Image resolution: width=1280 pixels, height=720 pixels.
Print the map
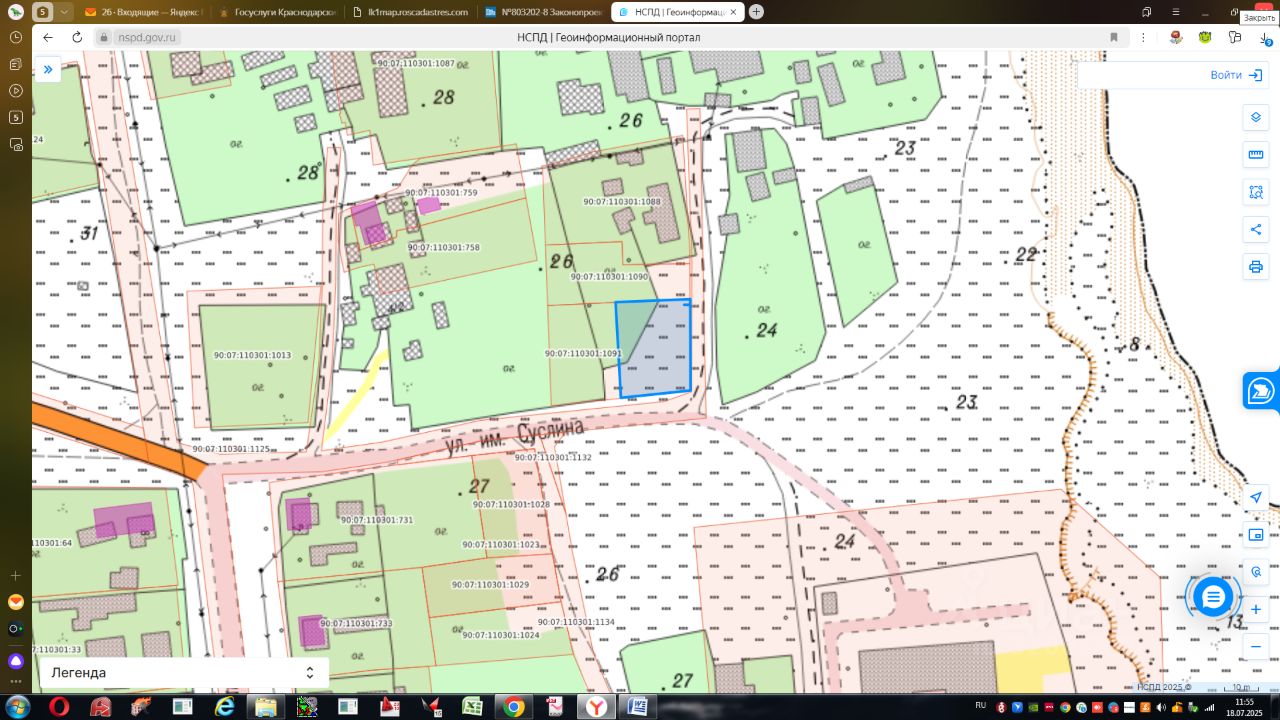(x=1256, y=267)
